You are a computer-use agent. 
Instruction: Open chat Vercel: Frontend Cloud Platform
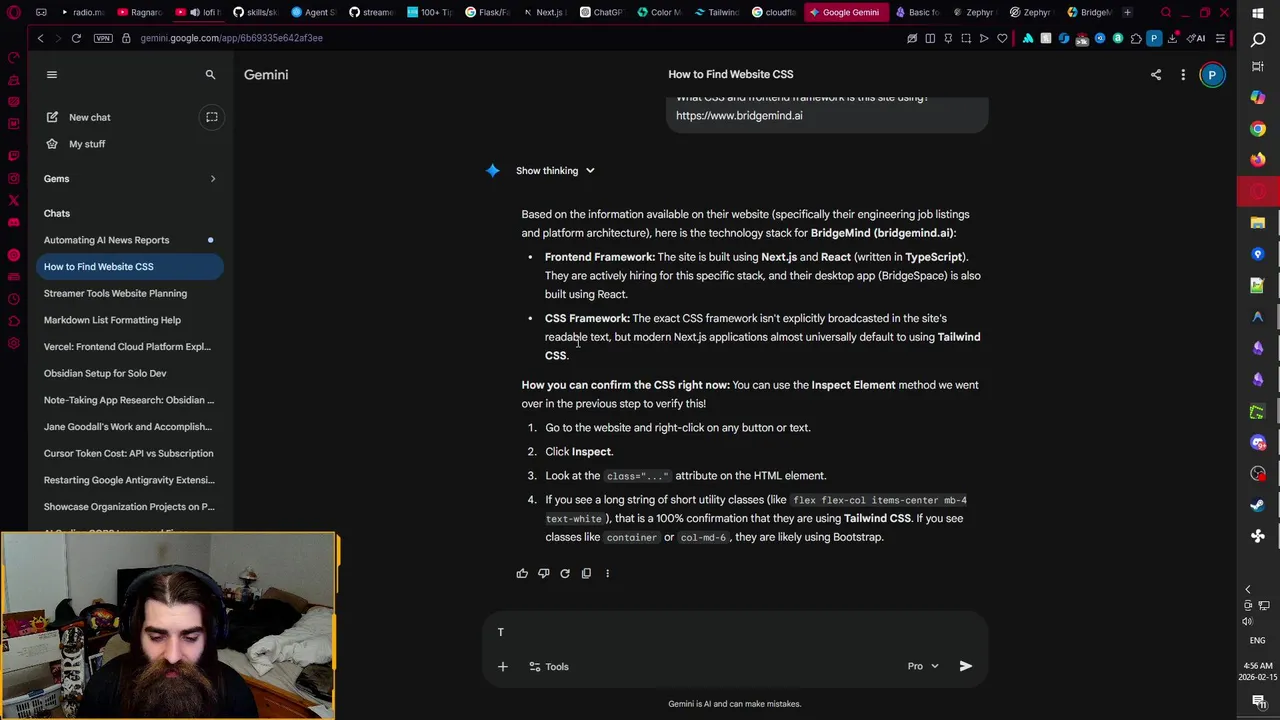pyautogui.click(x=130, y=347)
